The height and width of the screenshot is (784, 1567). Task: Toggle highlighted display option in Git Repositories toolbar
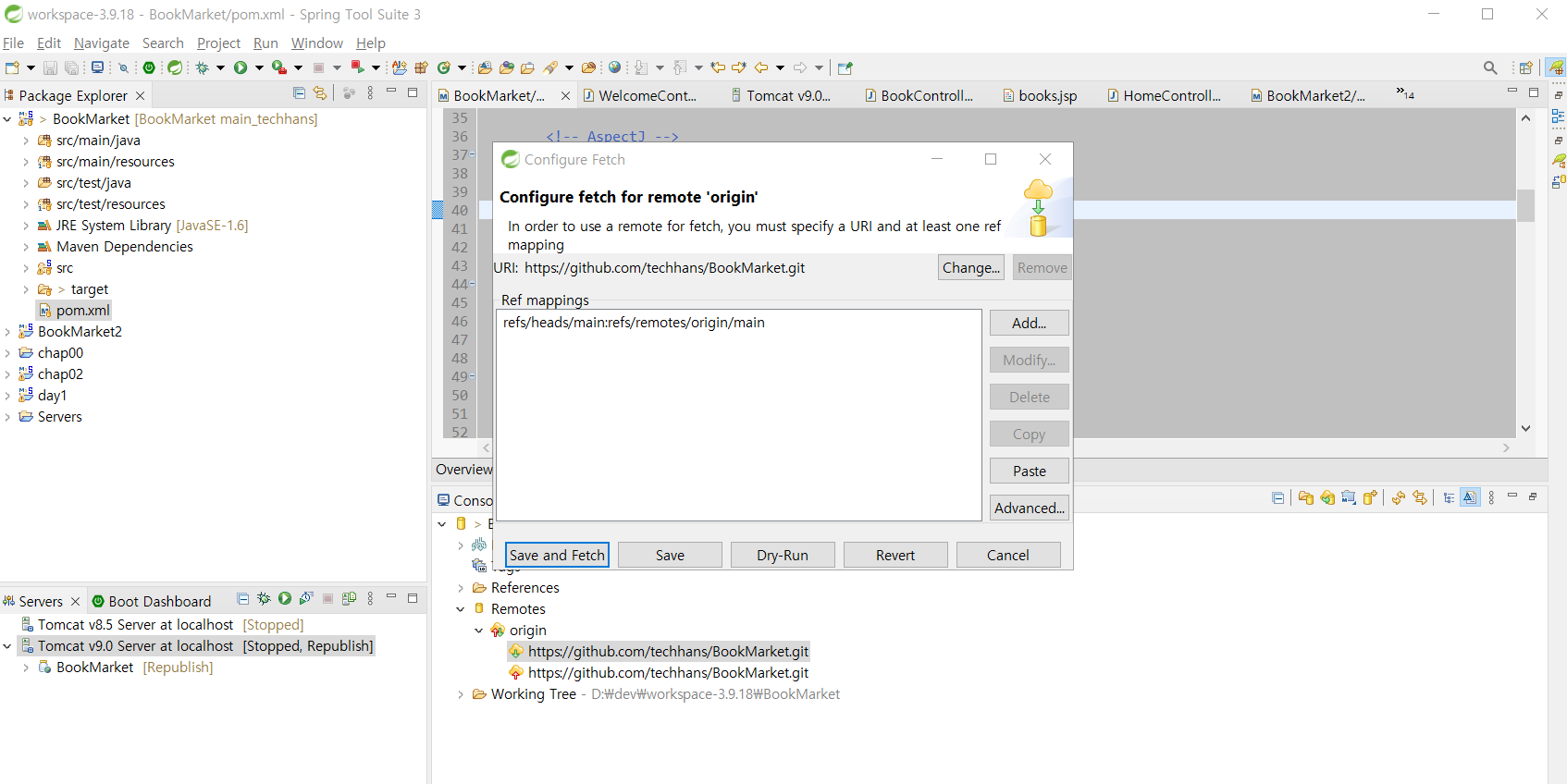click(1470, 497)
